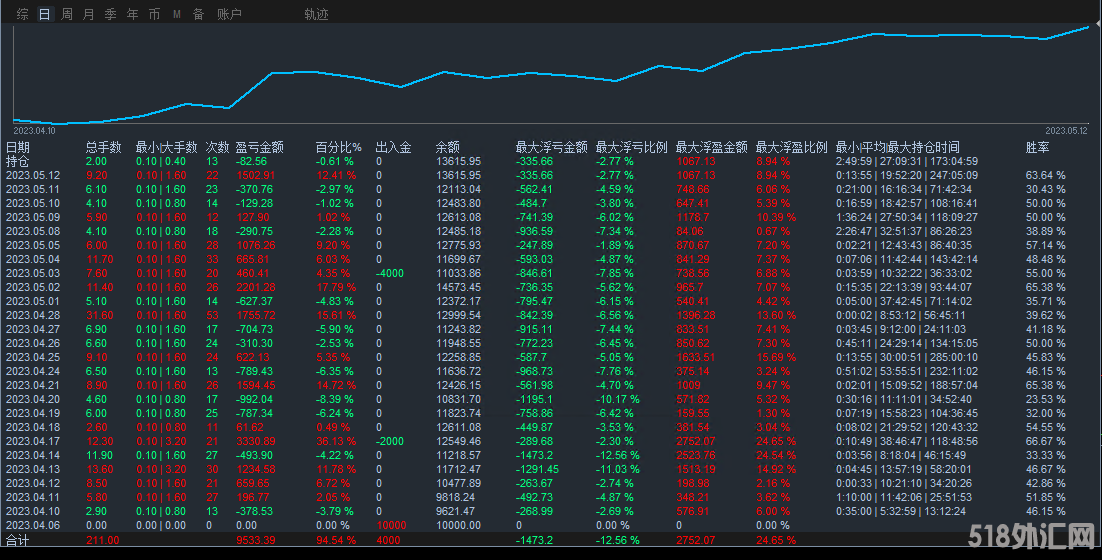The image size is (1102, 560).
Task: Open the 季 quarterly tab
Action: coord(110,15)
